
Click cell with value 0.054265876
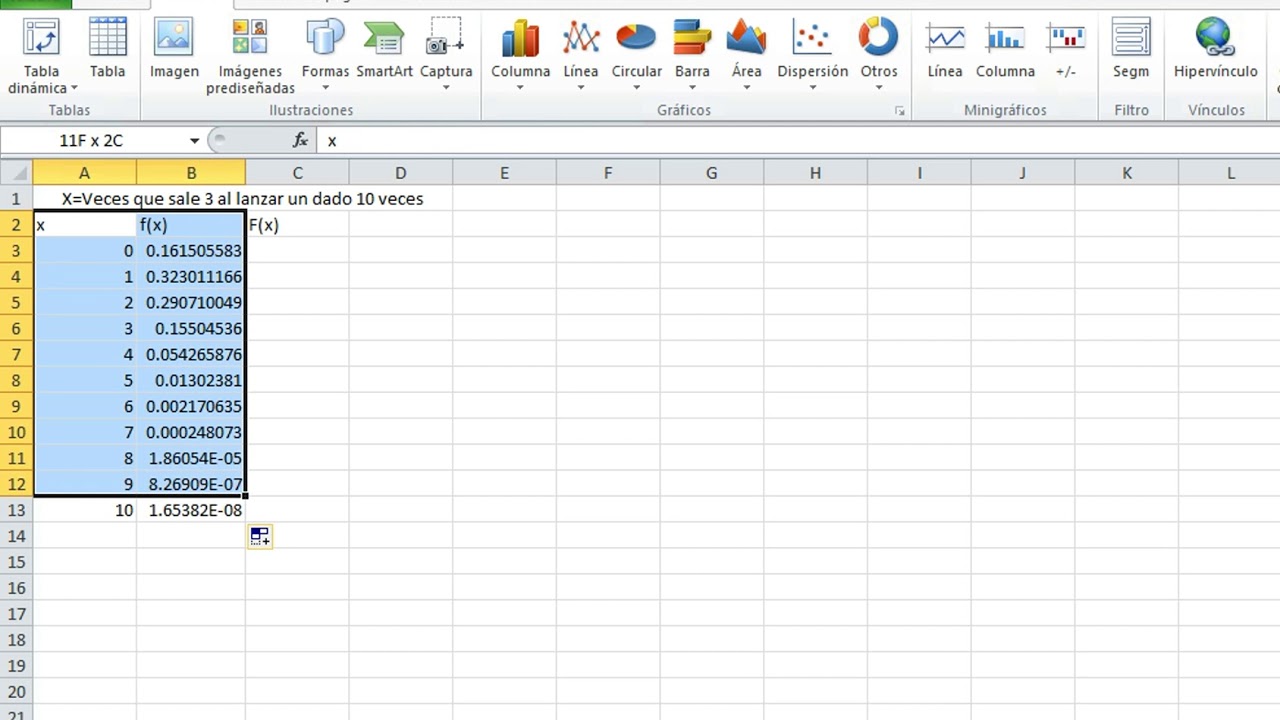[x=191, y=355]
